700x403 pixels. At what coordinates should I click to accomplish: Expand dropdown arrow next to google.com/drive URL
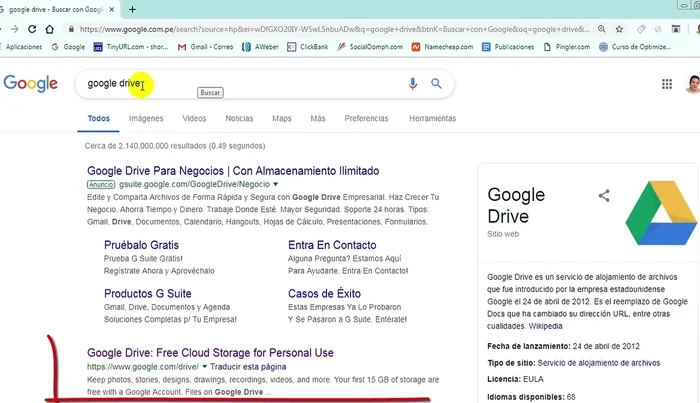pyautogui.click(x=204, y=366)
